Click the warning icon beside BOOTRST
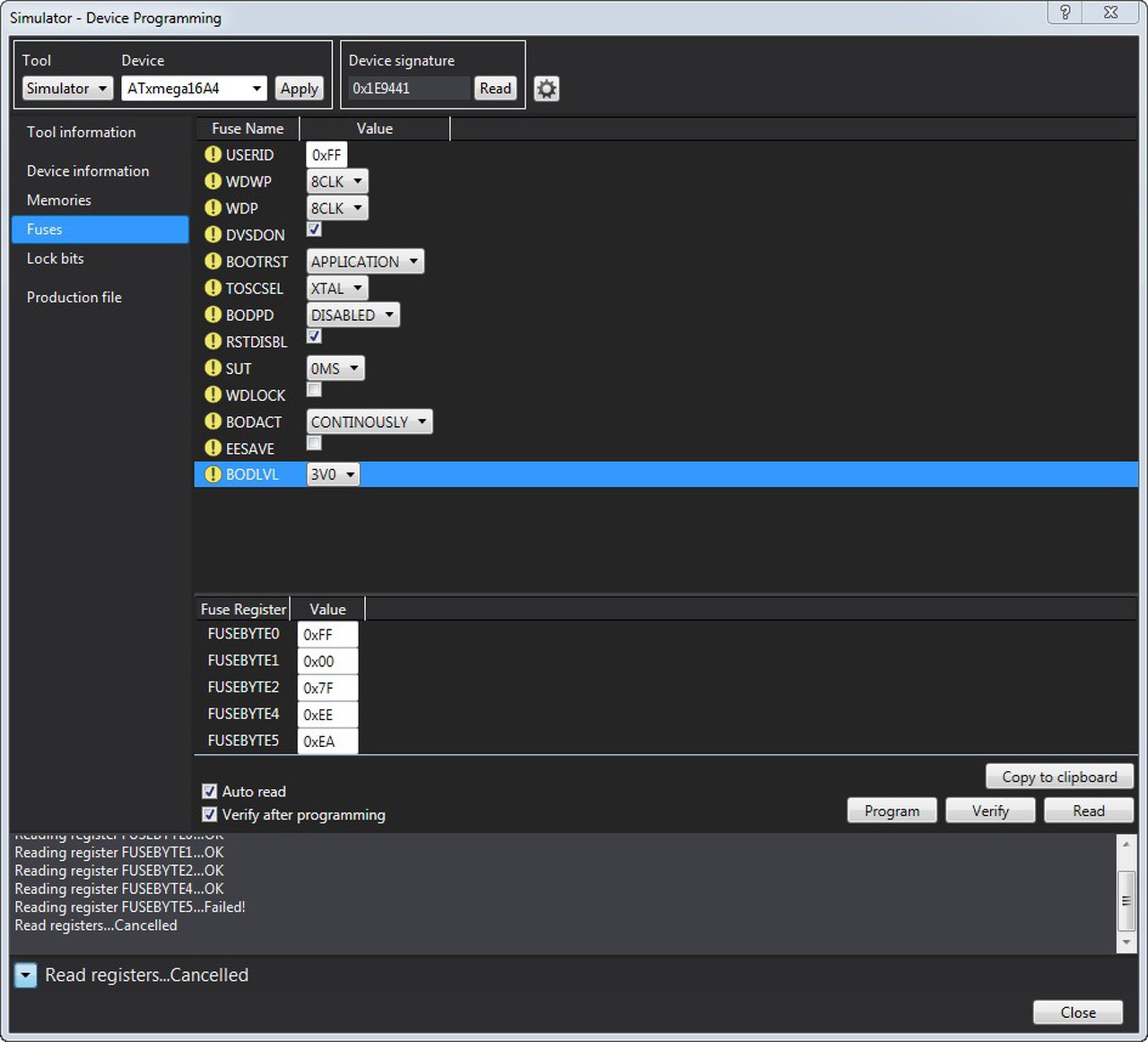 point(213,261)
